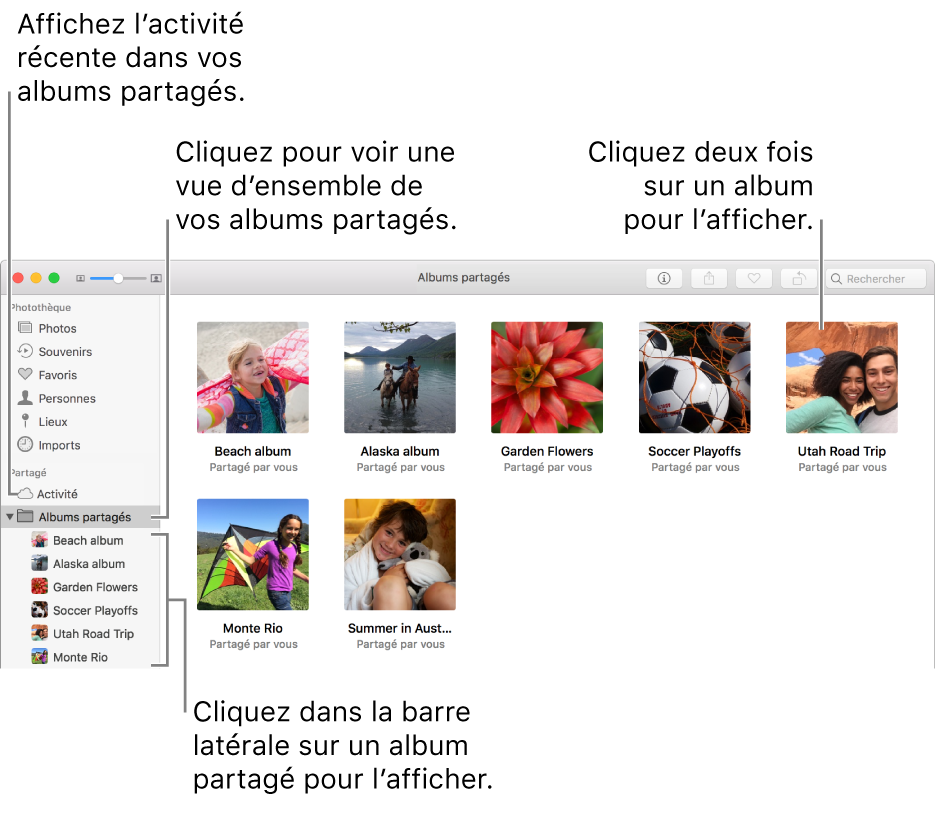
Task: Open the Soccer Playoffs album thumbnail
Action: tap(694, 377)
